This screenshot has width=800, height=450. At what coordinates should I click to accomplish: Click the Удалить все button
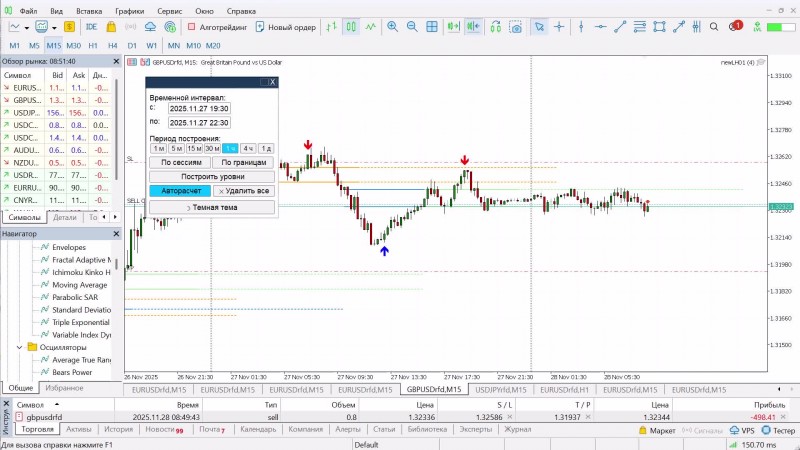[x=243, y=191]
